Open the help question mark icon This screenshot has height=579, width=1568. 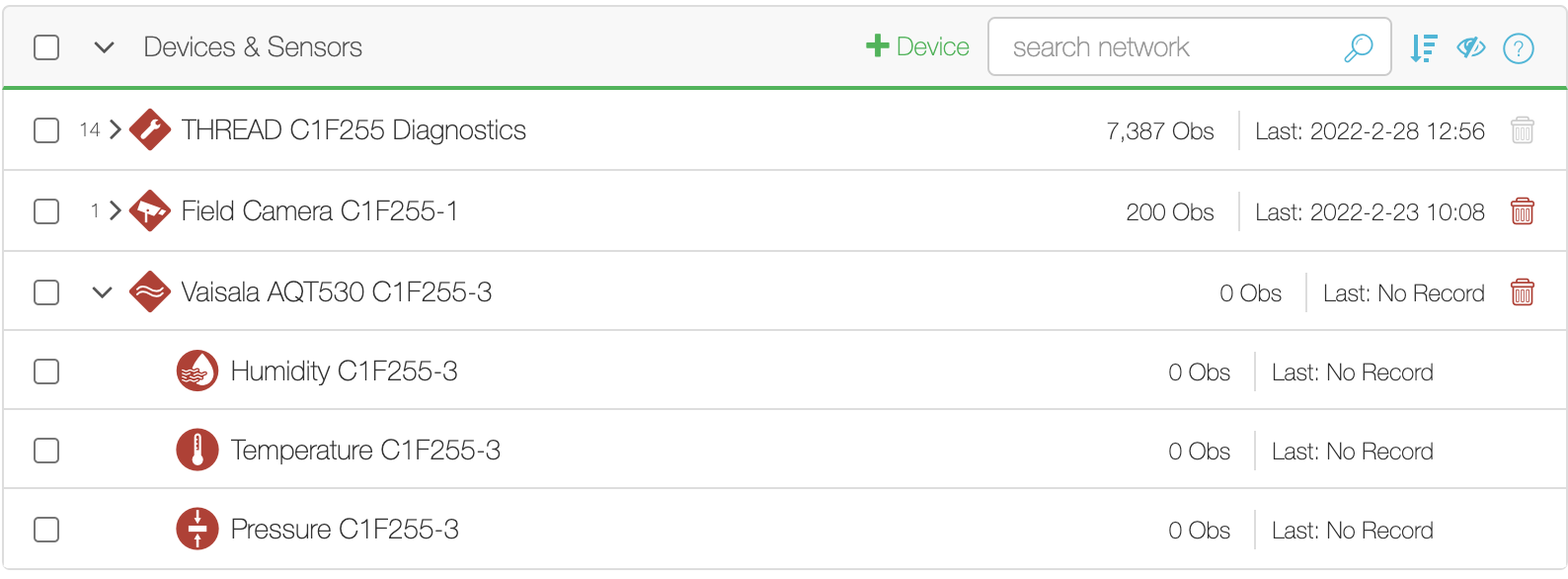(x=1519, y=47)
